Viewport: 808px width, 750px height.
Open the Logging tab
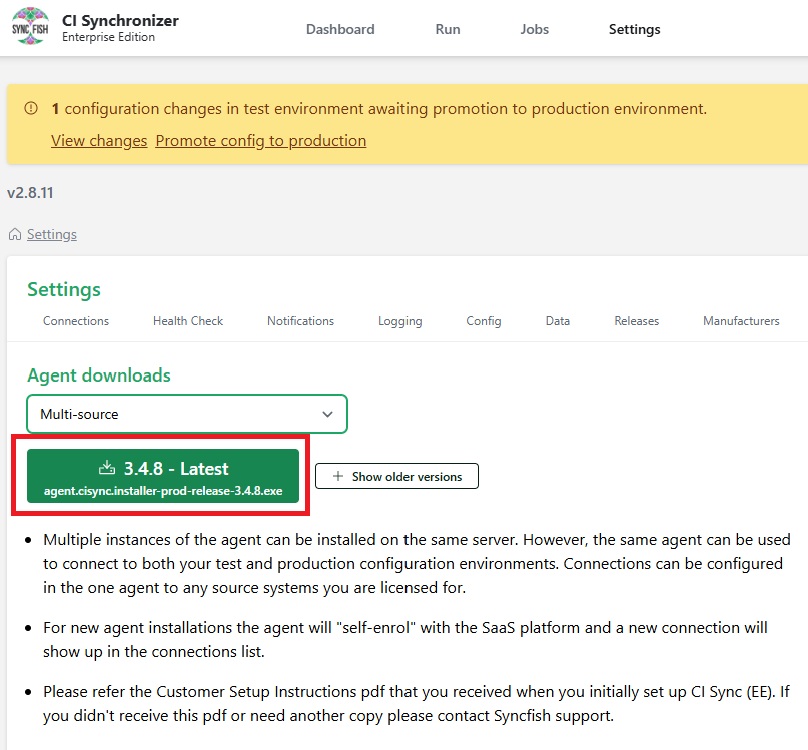[x=400, y=321]
